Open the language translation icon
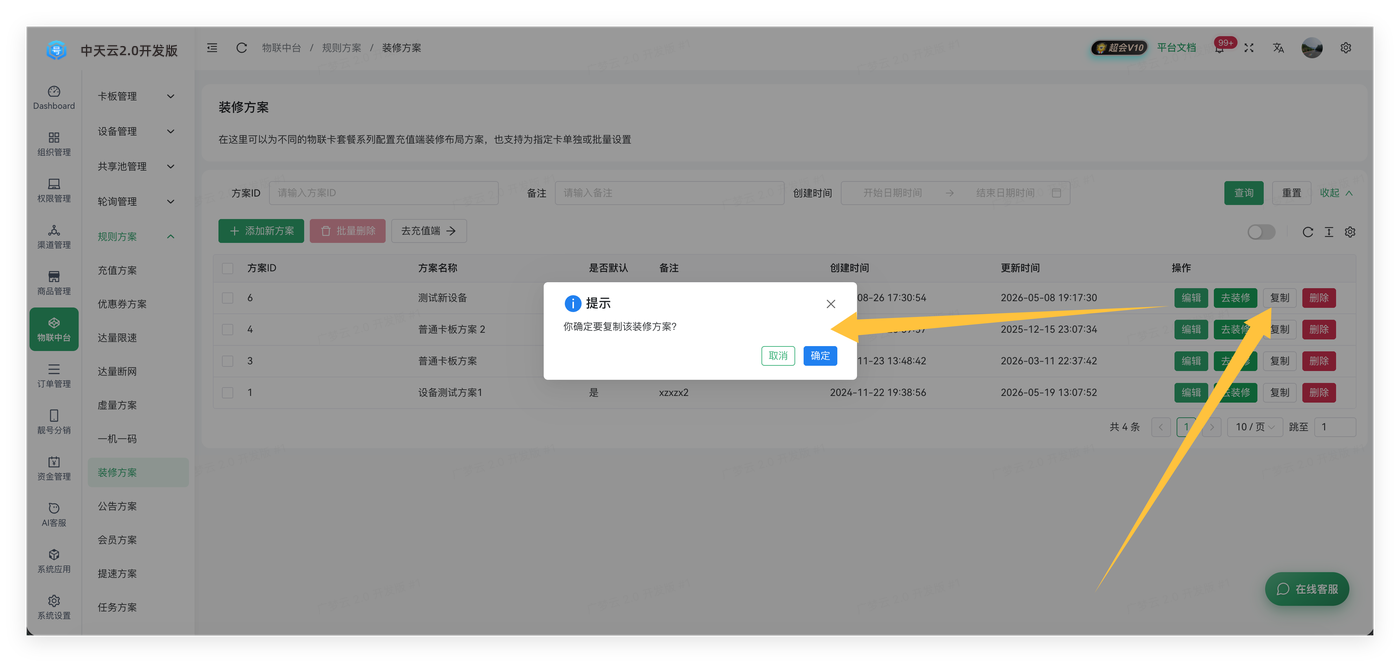This screenshot has width=1400, height=662. click(x=1278, y=48)
